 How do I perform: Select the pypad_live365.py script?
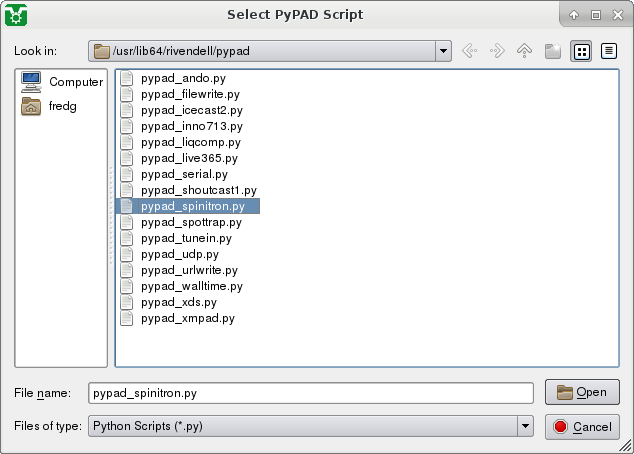pyautogui.click(x=189, y=158)
